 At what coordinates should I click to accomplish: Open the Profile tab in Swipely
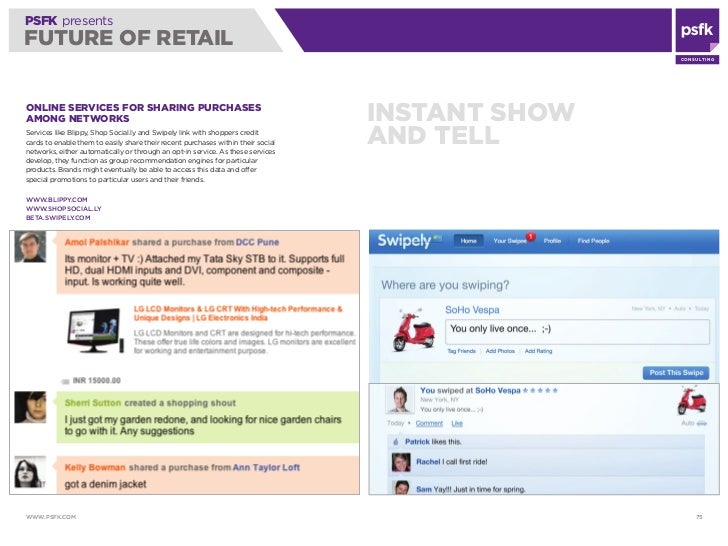coord(552,241)
